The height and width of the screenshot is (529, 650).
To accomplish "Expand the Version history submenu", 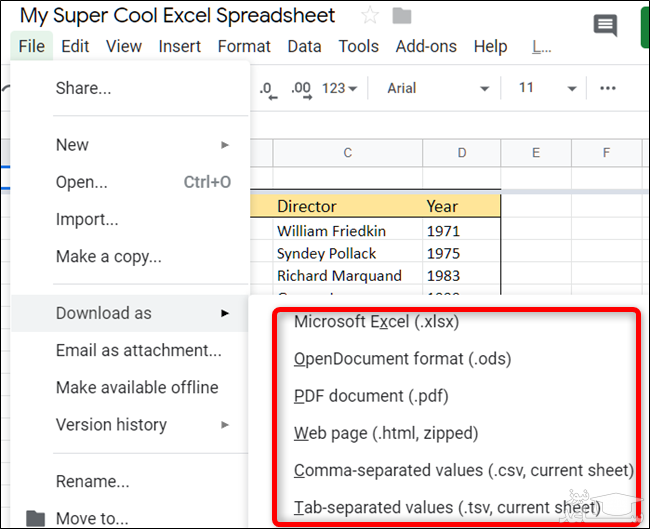I will tap(140, 425).
